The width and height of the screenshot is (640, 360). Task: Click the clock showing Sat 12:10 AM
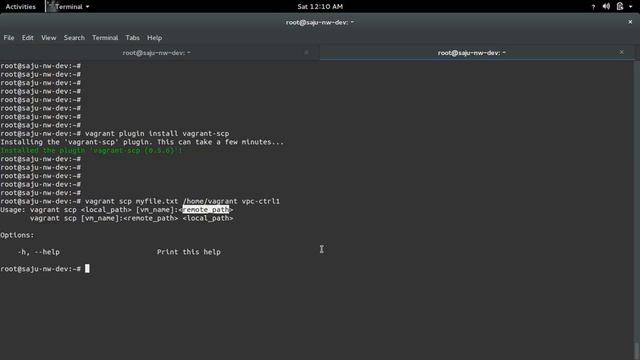pyautogui.click(x=320, y=7)
